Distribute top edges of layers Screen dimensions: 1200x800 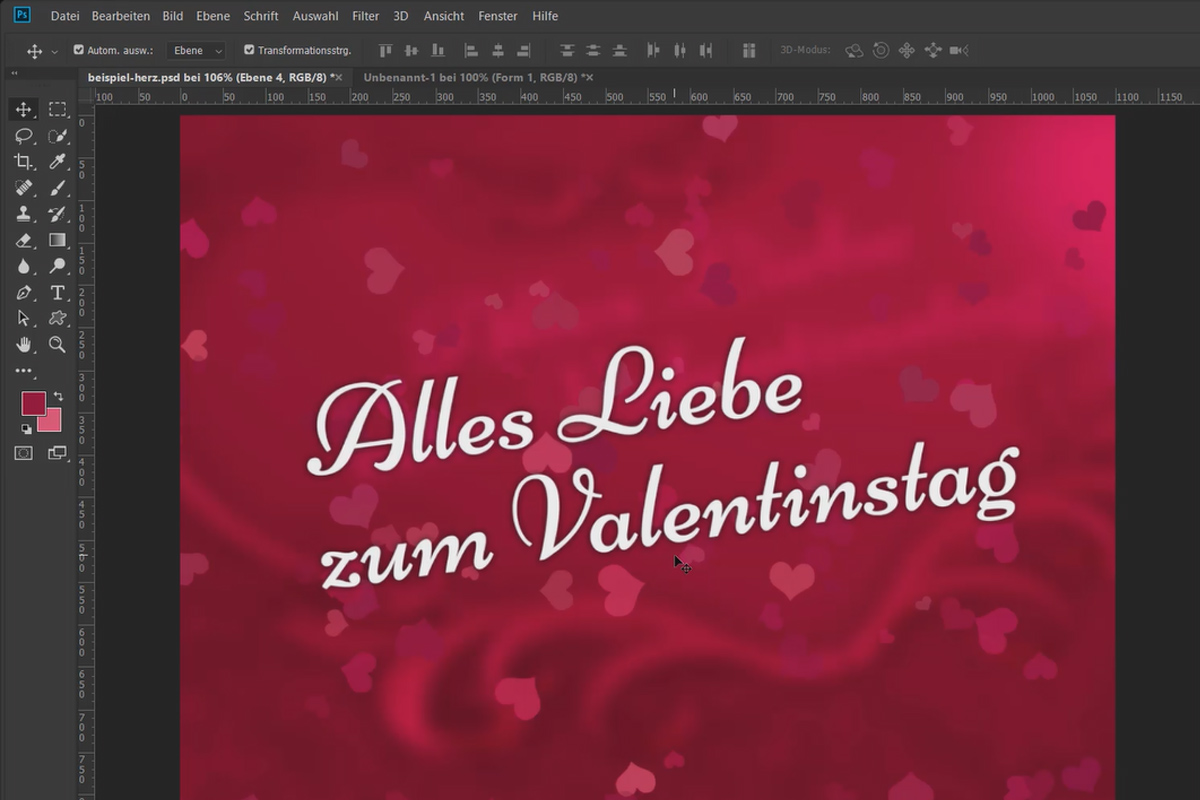(x=567, y=50)
